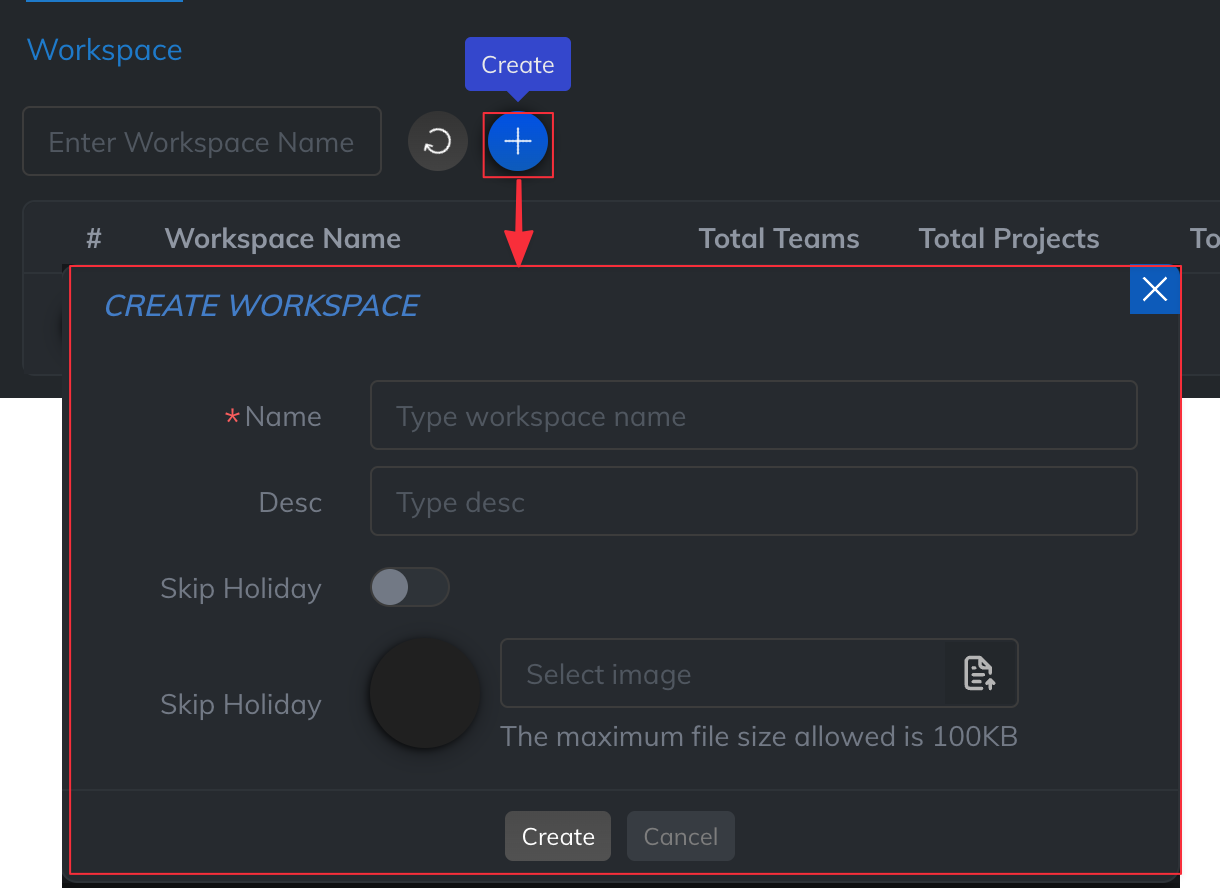
Task: Click the Skip Holiday label beside toggle
Action: pyautogui.click(x=240, y=589)
